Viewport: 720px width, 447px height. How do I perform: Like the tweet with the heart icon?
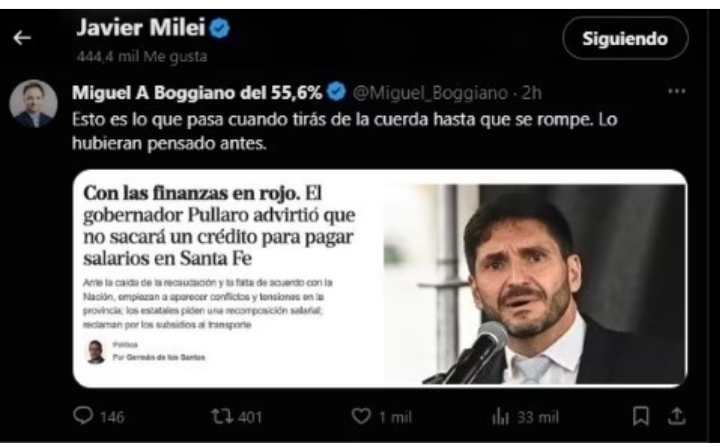coord(361,416)
